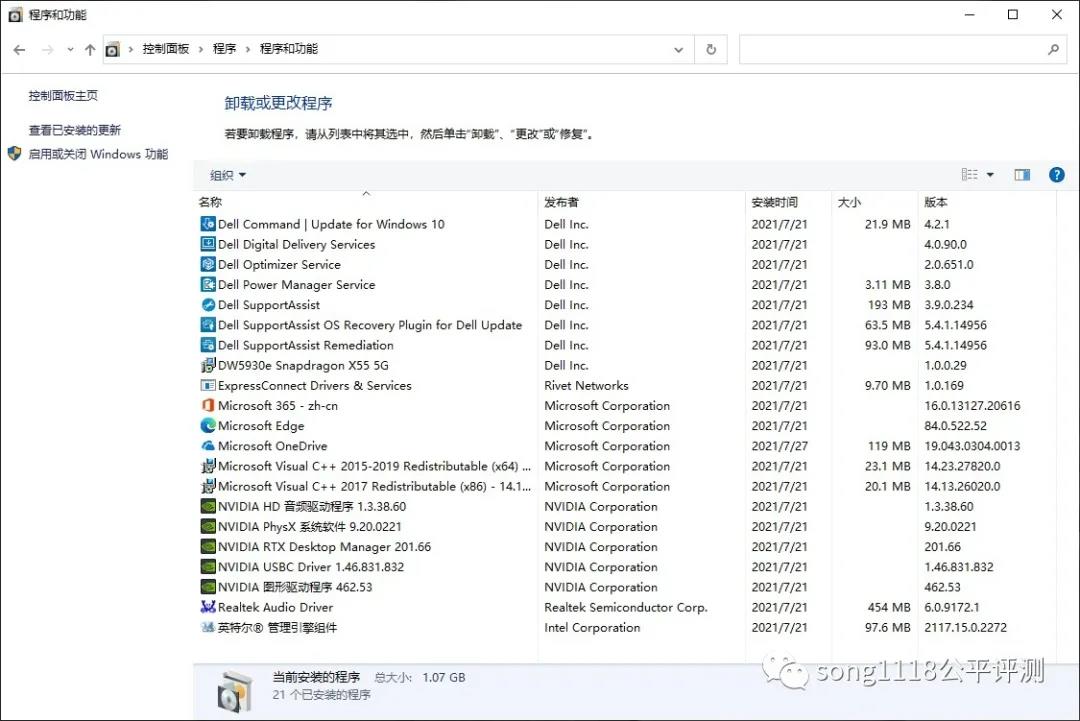Click the 英特尔 管理引擎组件 icon
1080x721 pixels.
[x=208, y=627]
